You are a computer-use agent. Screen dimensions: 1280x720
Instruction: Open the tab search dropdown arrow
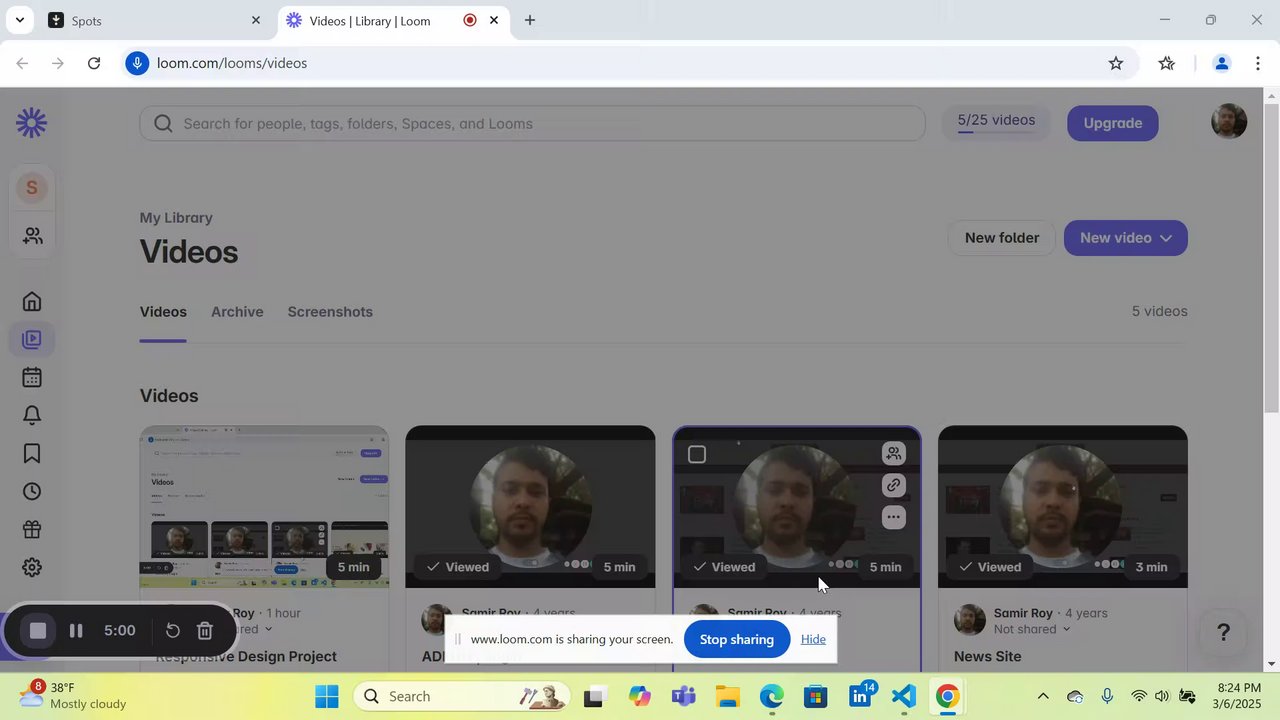[x=19, y=20]
